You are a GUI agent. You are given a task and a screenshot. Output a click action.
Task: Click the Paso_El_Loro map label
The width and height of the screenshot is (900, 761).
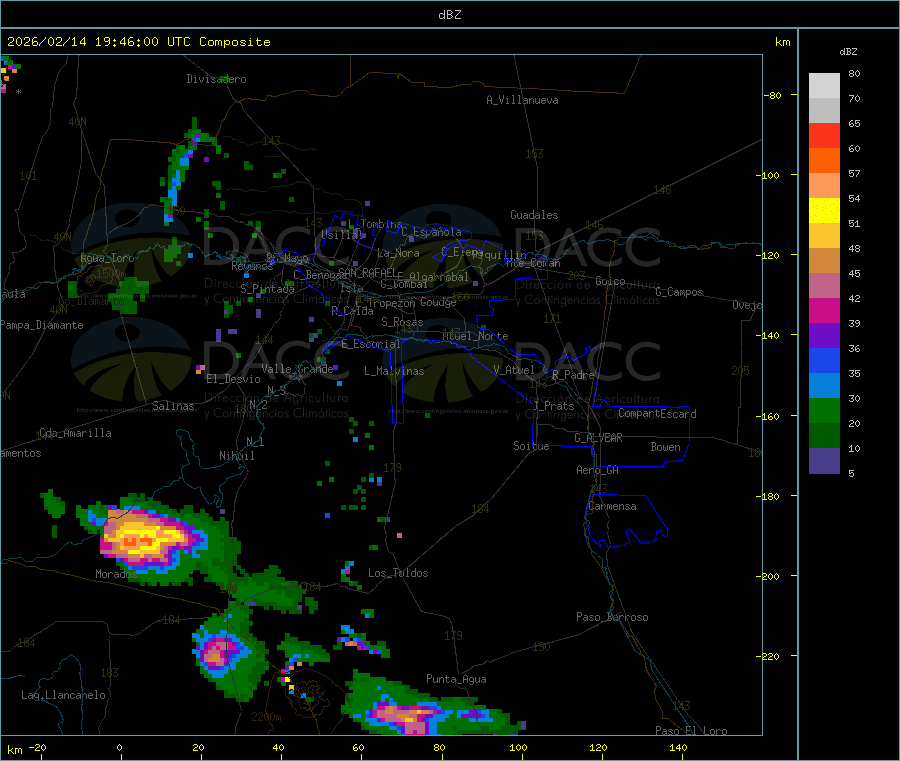coord(691,731)
